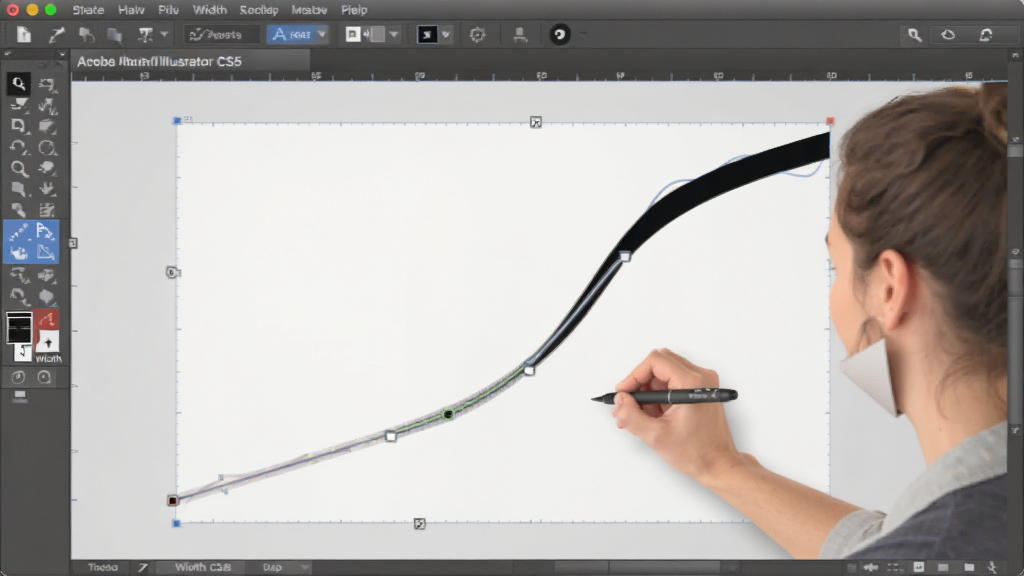Select the Illustrator CS5 document tab

pyautogui.click(x=189, y=61)
